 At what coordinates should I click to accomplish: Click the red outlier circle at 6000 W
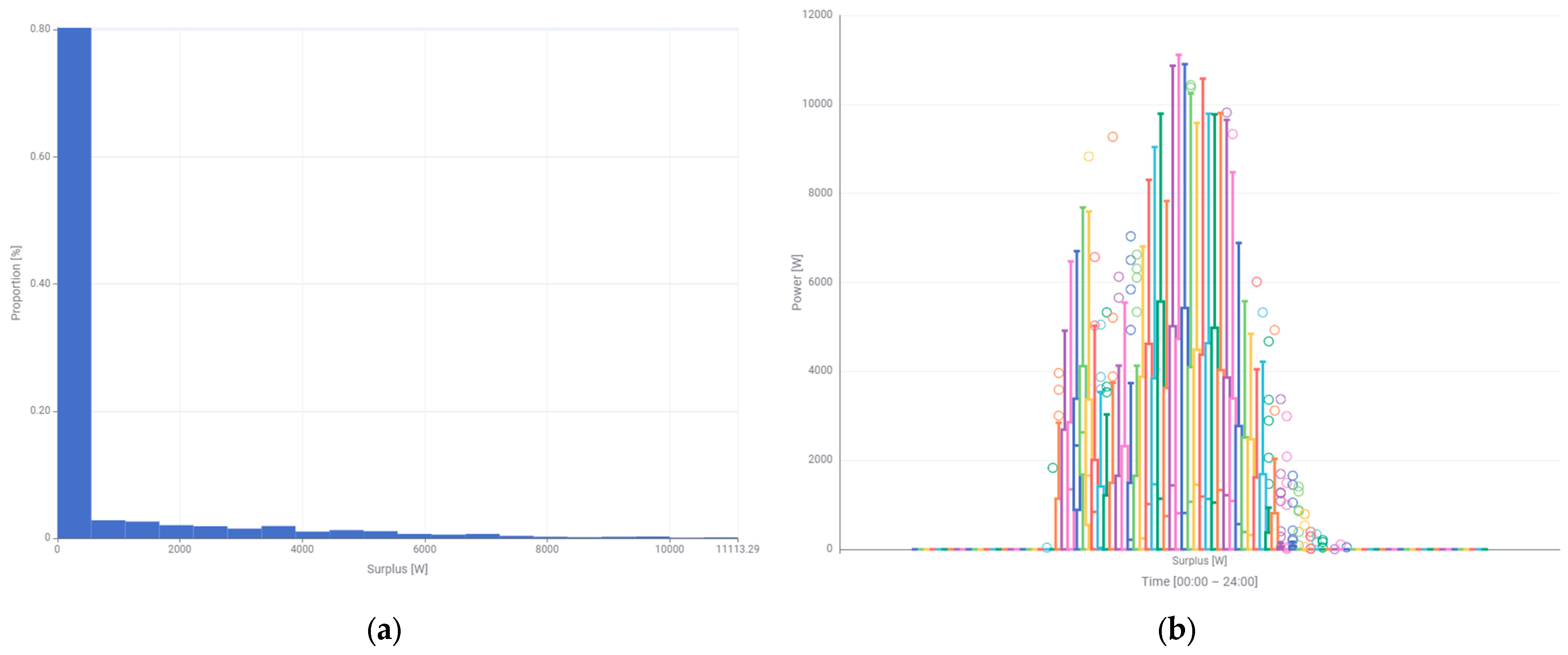tap(1256, 282)
